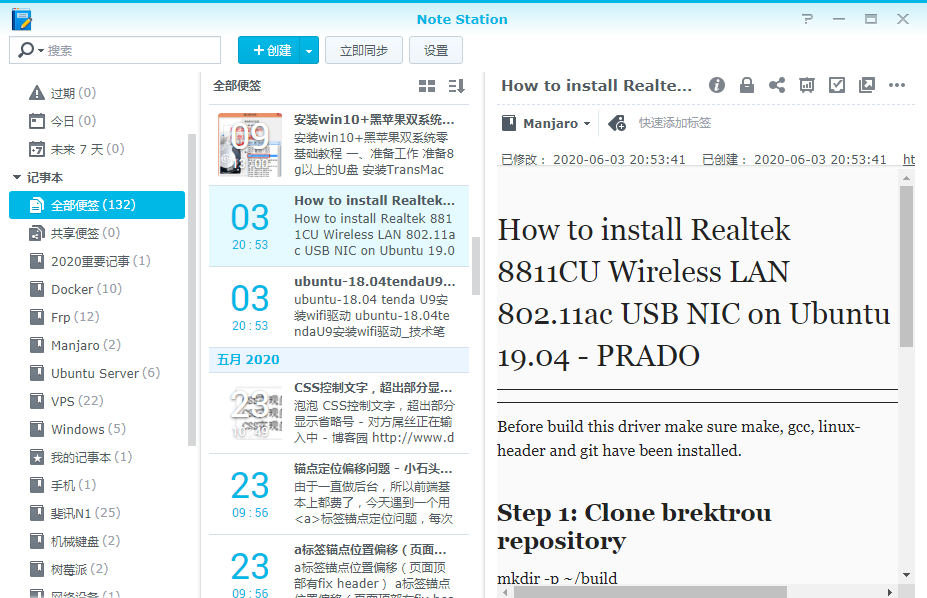
Task: Click the 快速添加标签 tag field
Action: [675, 123]
